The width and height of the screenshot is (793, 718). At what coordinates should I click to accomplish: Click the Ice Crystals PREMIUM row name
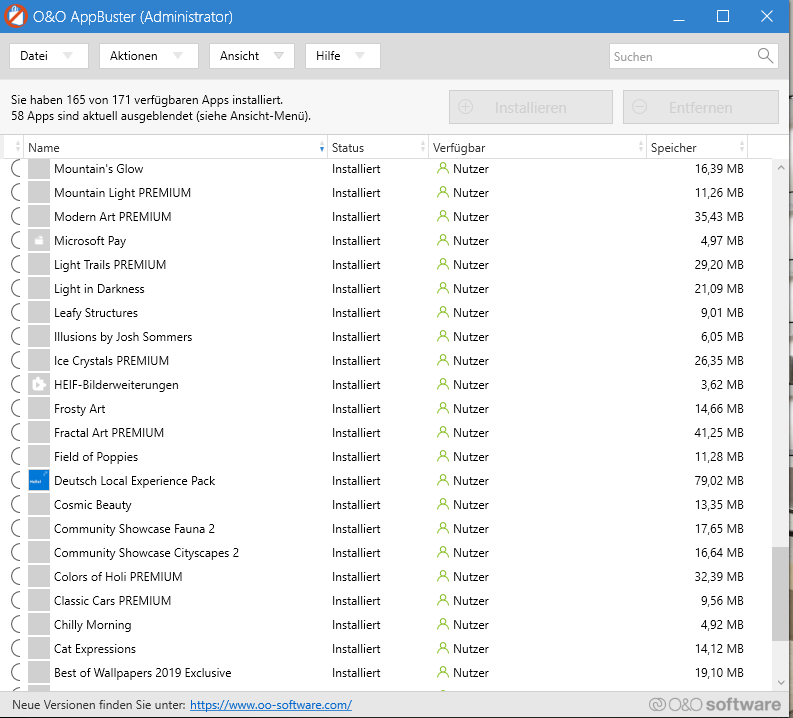[111, 361]
